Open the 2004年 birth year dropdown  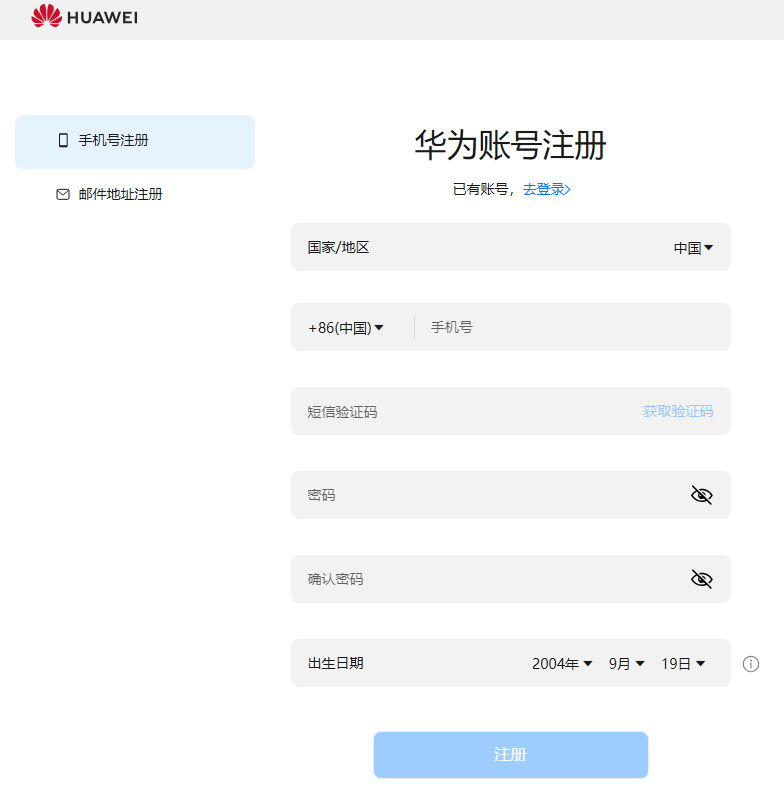[x=562, y=663]
